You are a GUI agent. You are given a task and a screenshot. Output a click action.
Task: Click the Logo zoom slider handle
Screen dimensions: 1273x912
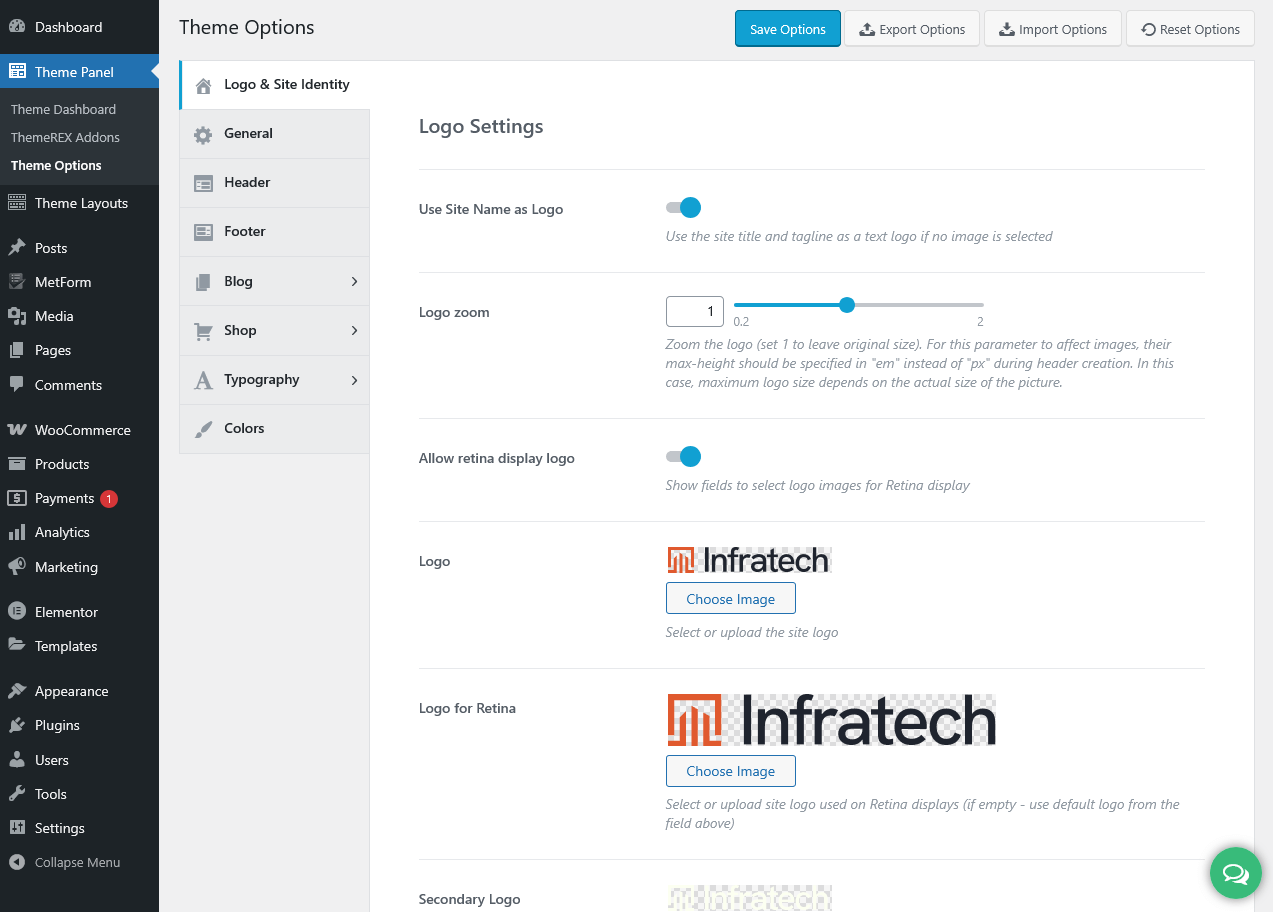click(x=847, y=305)
